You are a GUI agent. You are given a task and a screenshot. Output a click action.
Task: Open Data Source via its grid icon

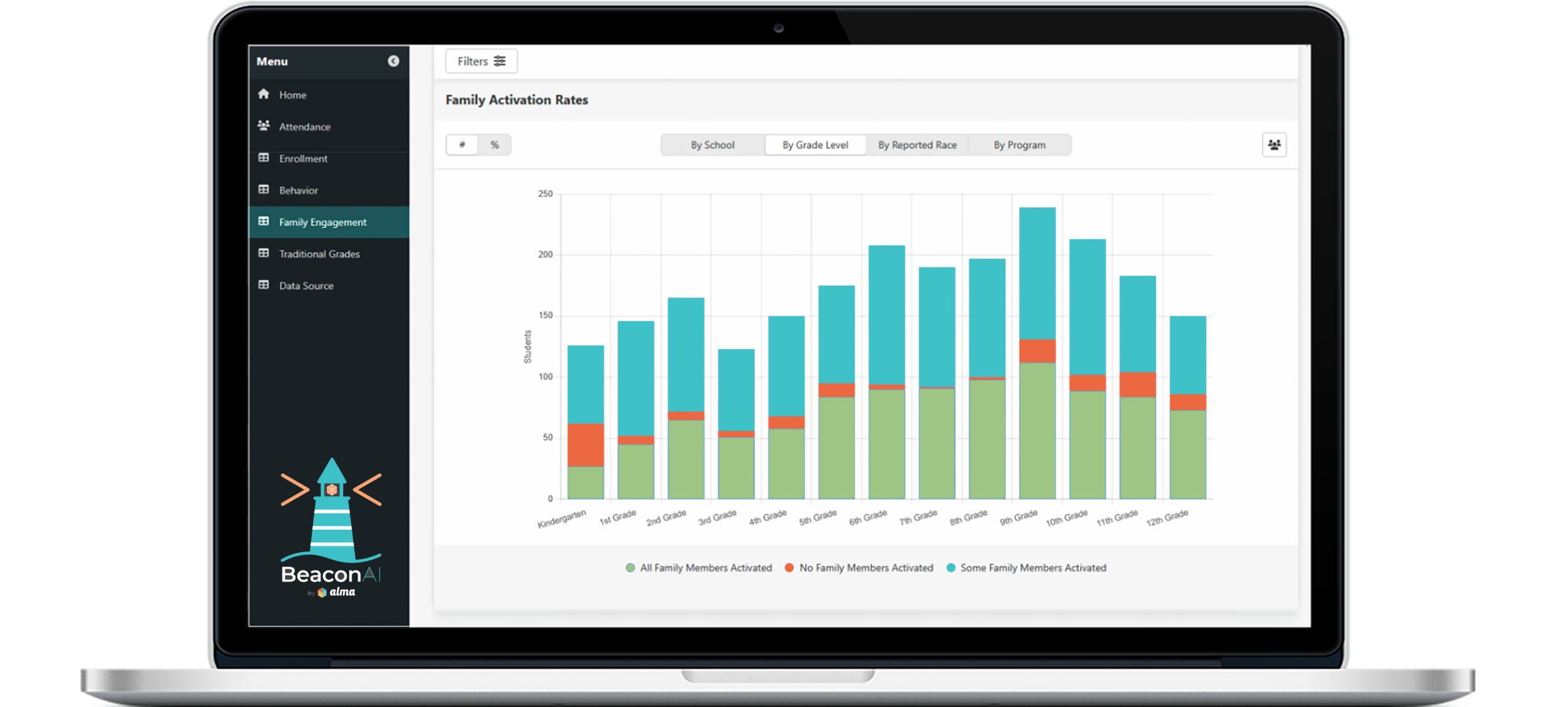263,285
